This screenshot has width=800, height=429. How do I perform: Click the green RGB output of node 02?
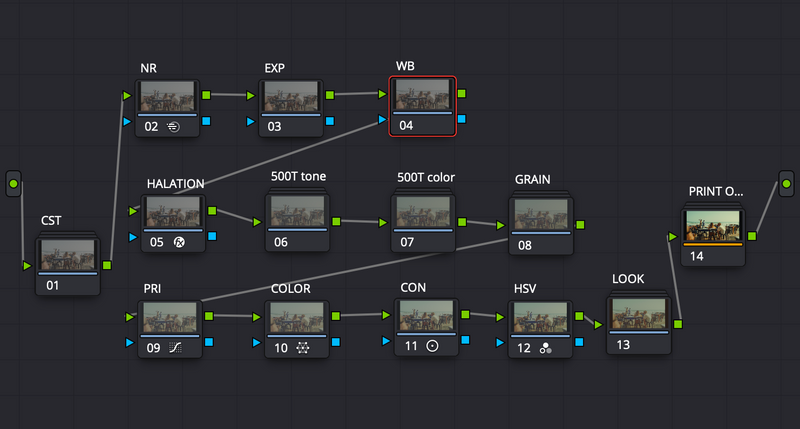point(206,95)
